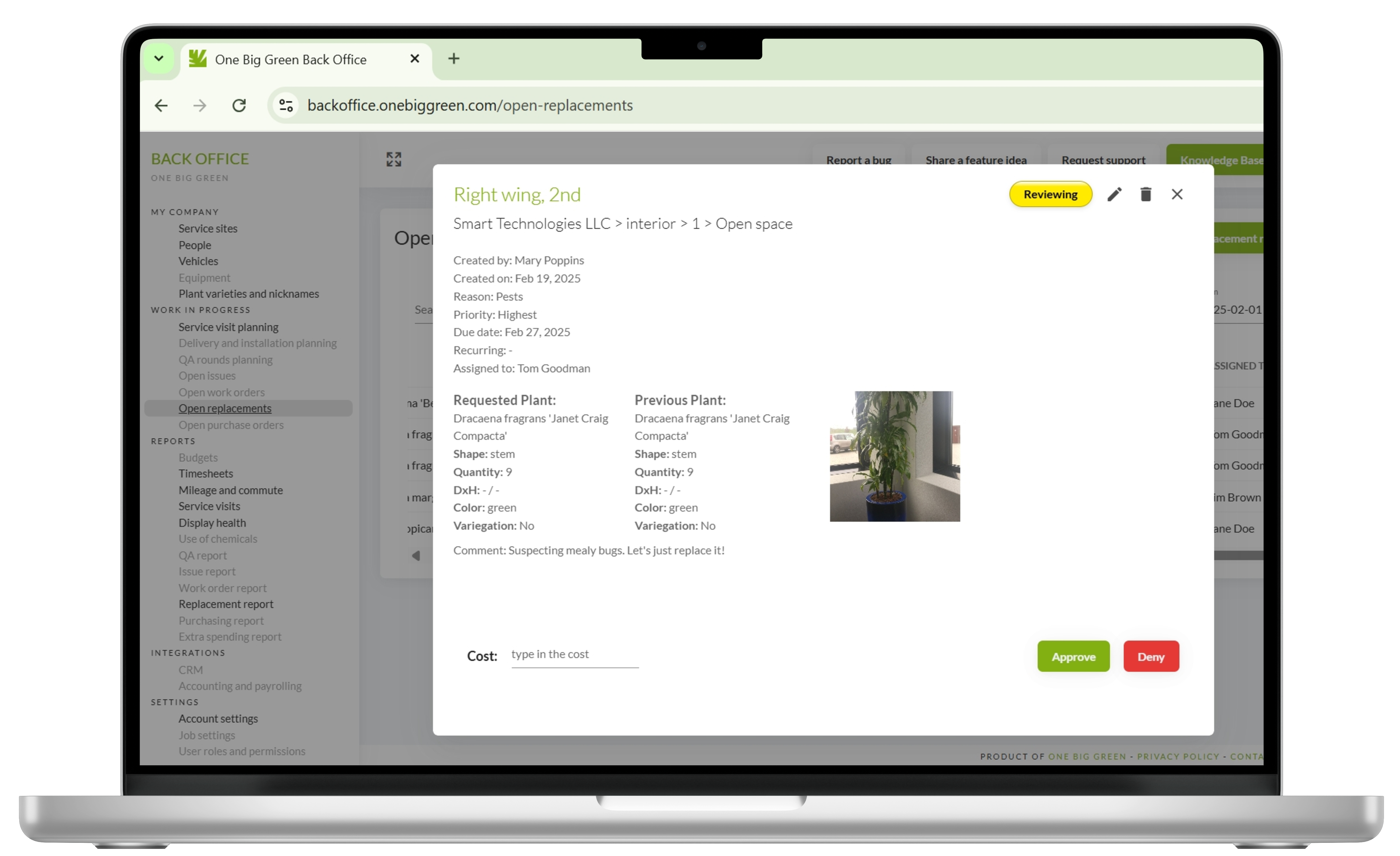Click the One Big Green tab favicon
1400x856 pixels.
pyautogui.click(x=197, y=59)
